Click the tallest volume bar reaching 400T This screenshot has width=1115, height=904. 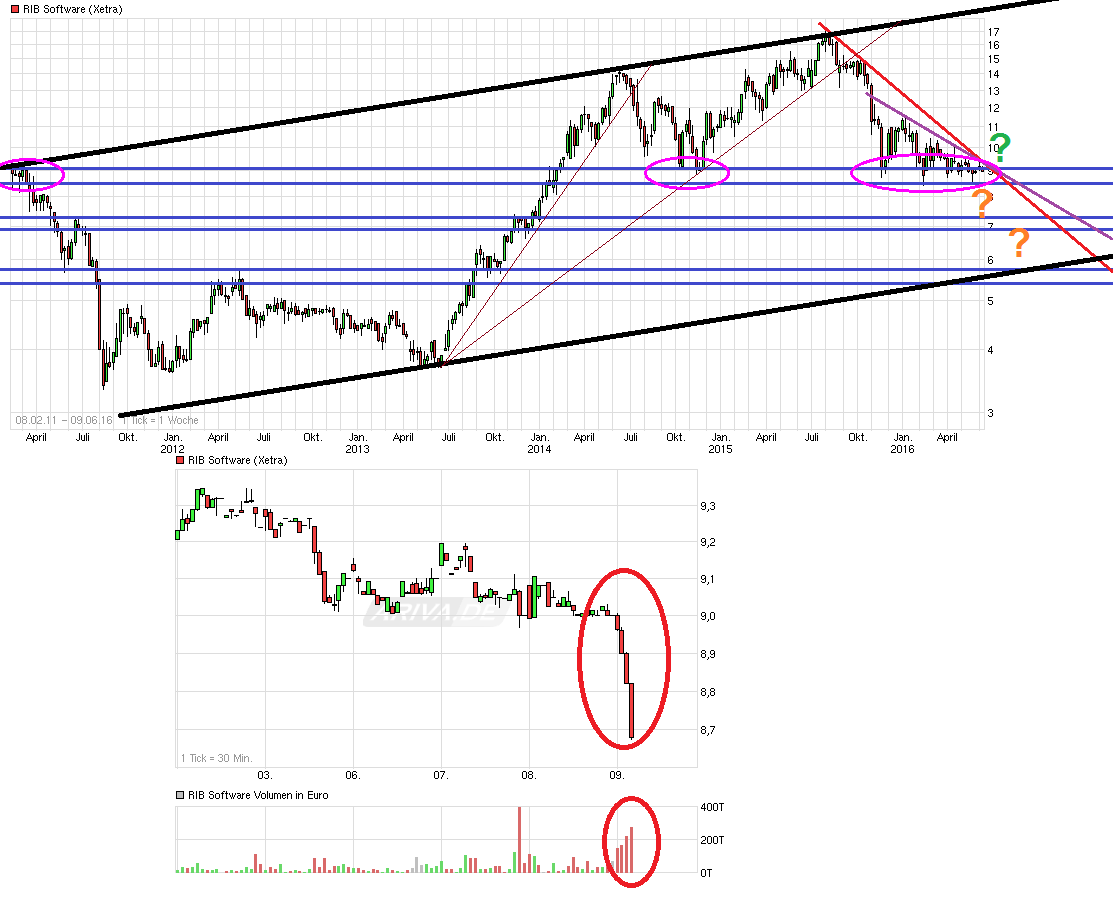[519, 840]
